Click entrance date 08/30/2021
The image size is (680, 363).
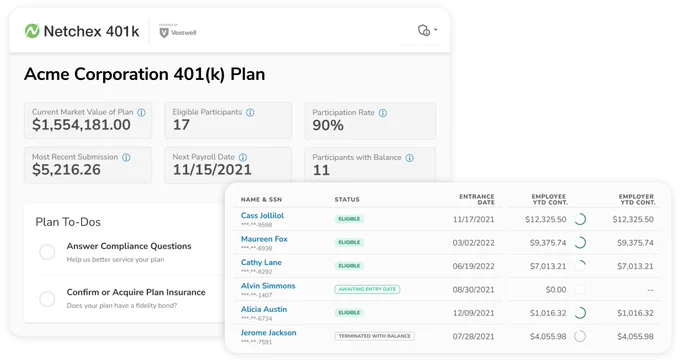tap(474, 290)
